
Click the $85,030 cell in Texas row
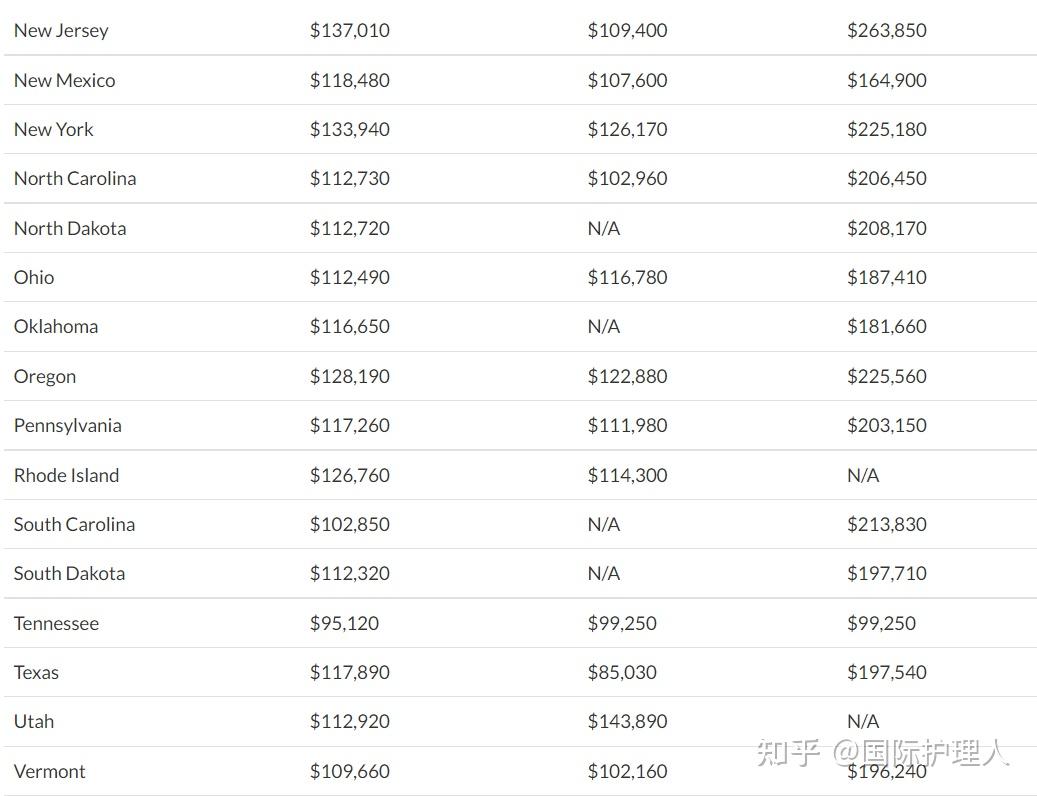tap(622, 672)
